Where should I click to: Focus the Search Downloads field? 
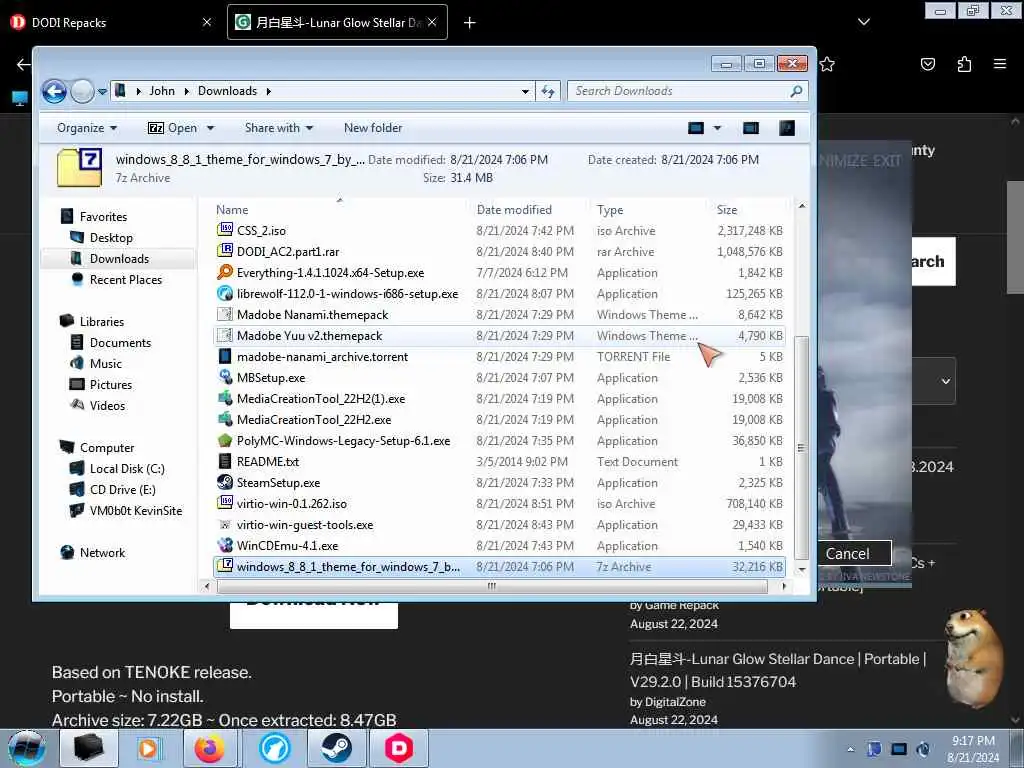pyautogui.click(x=687, y=91)
